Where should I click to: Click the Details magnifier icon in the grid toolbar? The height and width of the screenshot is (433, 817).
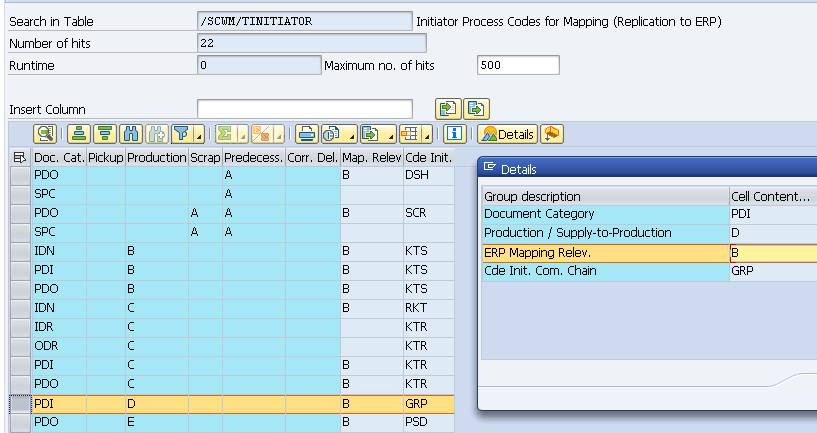pos(44,134)
